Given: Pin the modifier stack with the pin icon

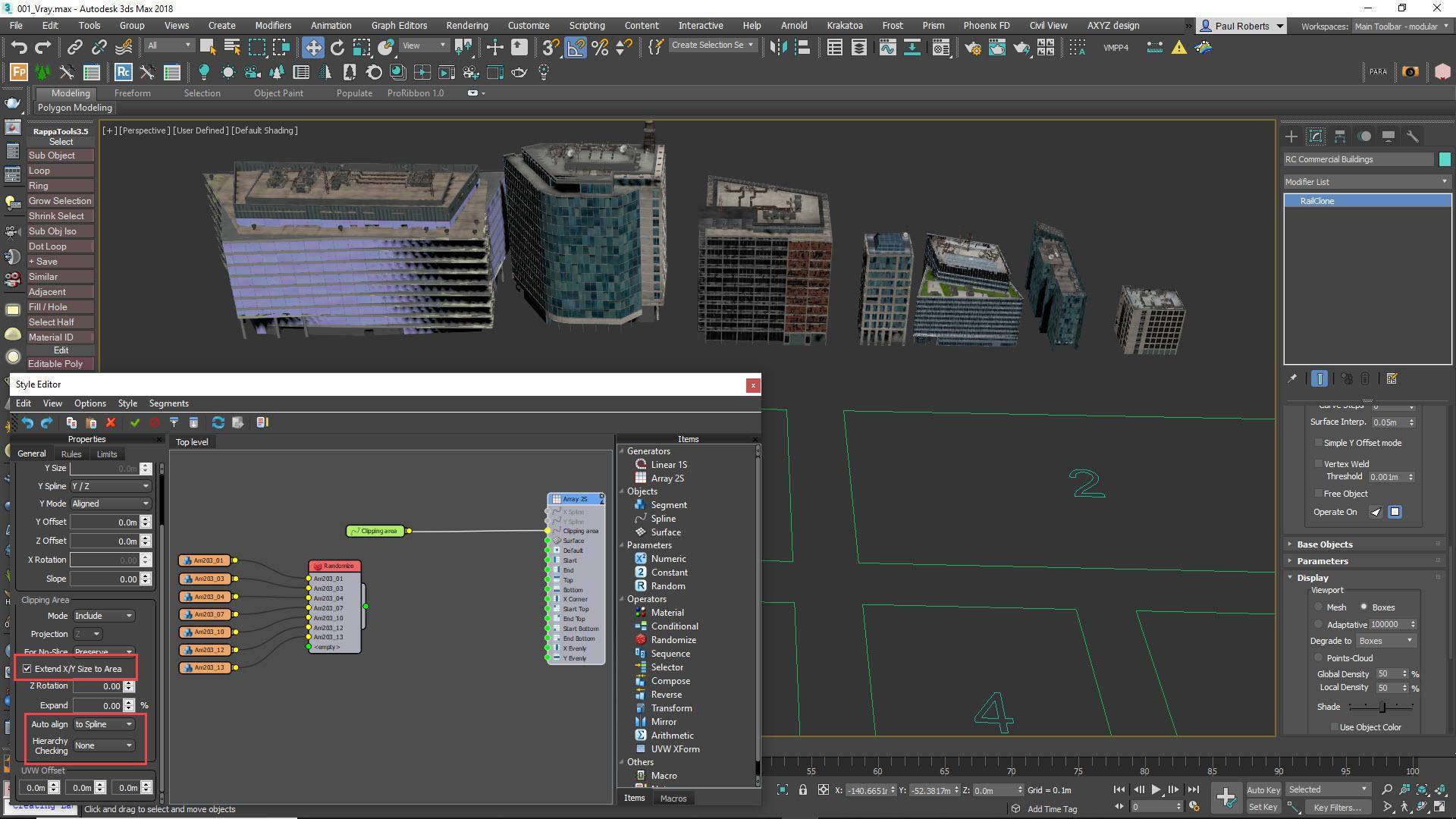Looking at the screenshot, I should tap(1293, 379).
